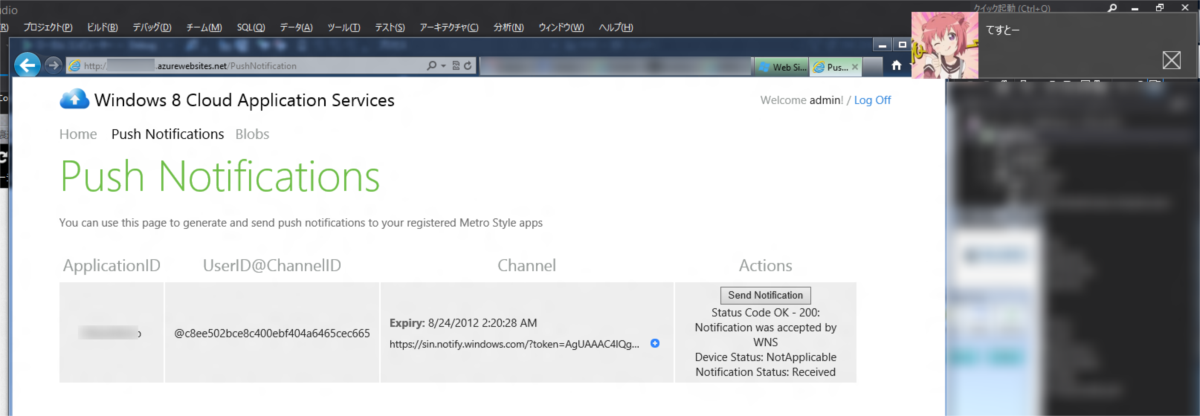The image size is (1200, 416).
Task: Navigate to the Home page link
Action: pos(78,134)
